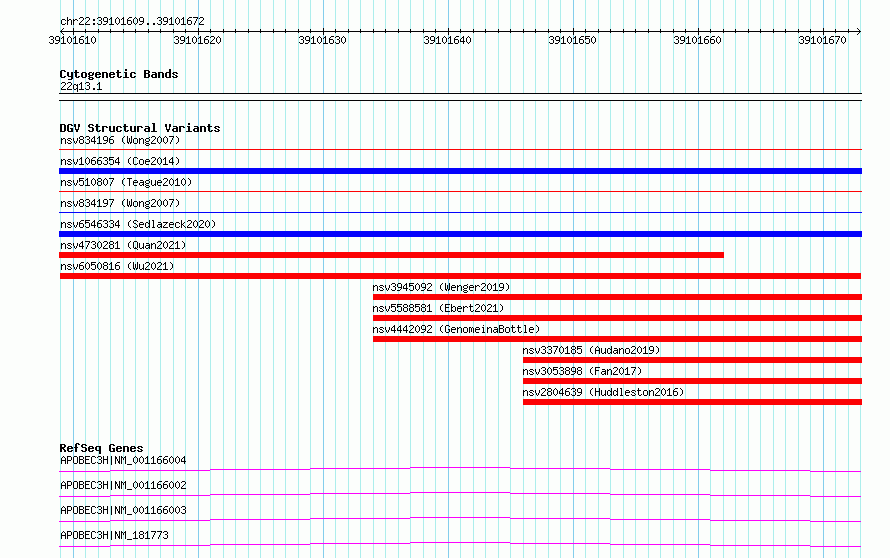Open variant nsv834197 (Wong2007)

pos(120,203)
